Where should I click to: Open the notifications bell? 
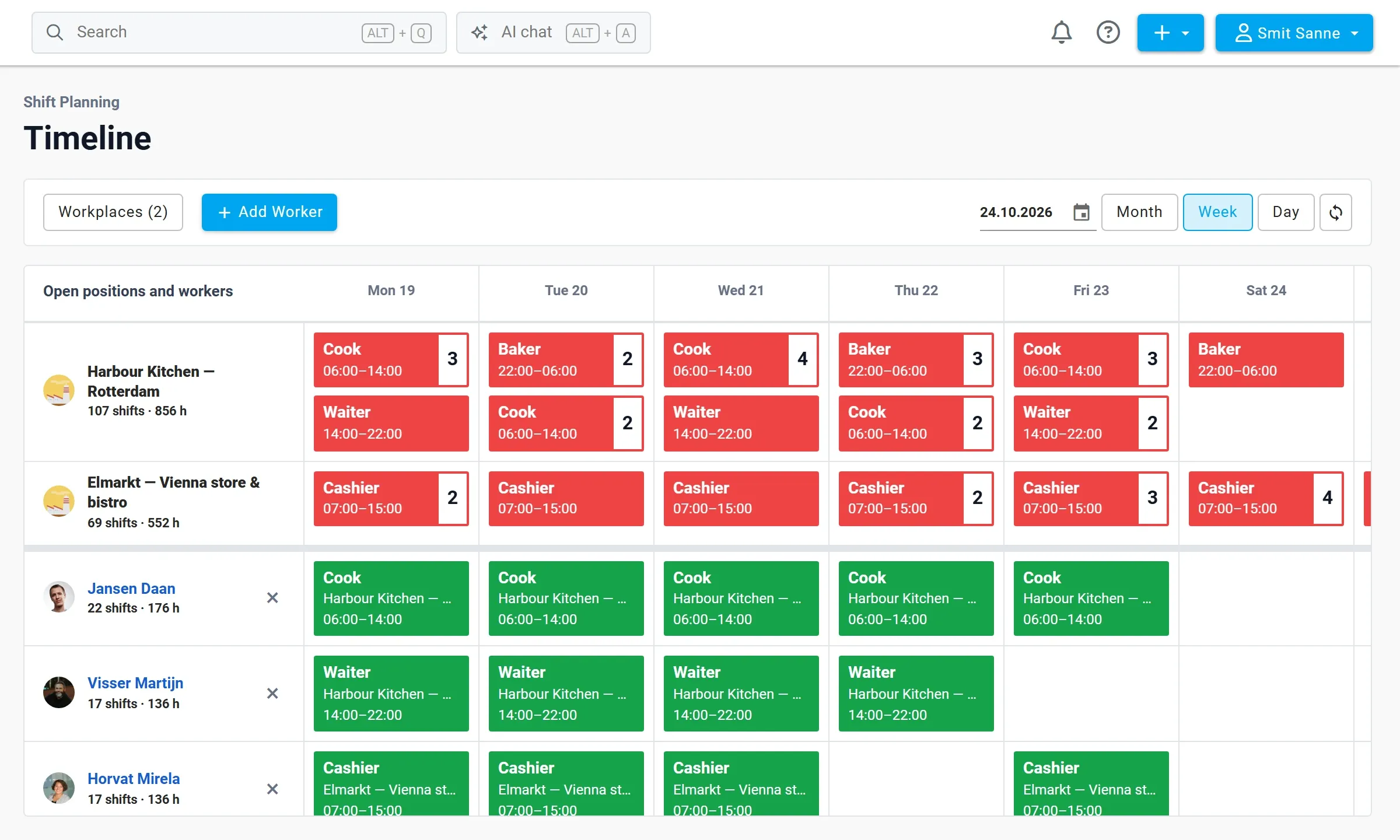point(1061,33)
